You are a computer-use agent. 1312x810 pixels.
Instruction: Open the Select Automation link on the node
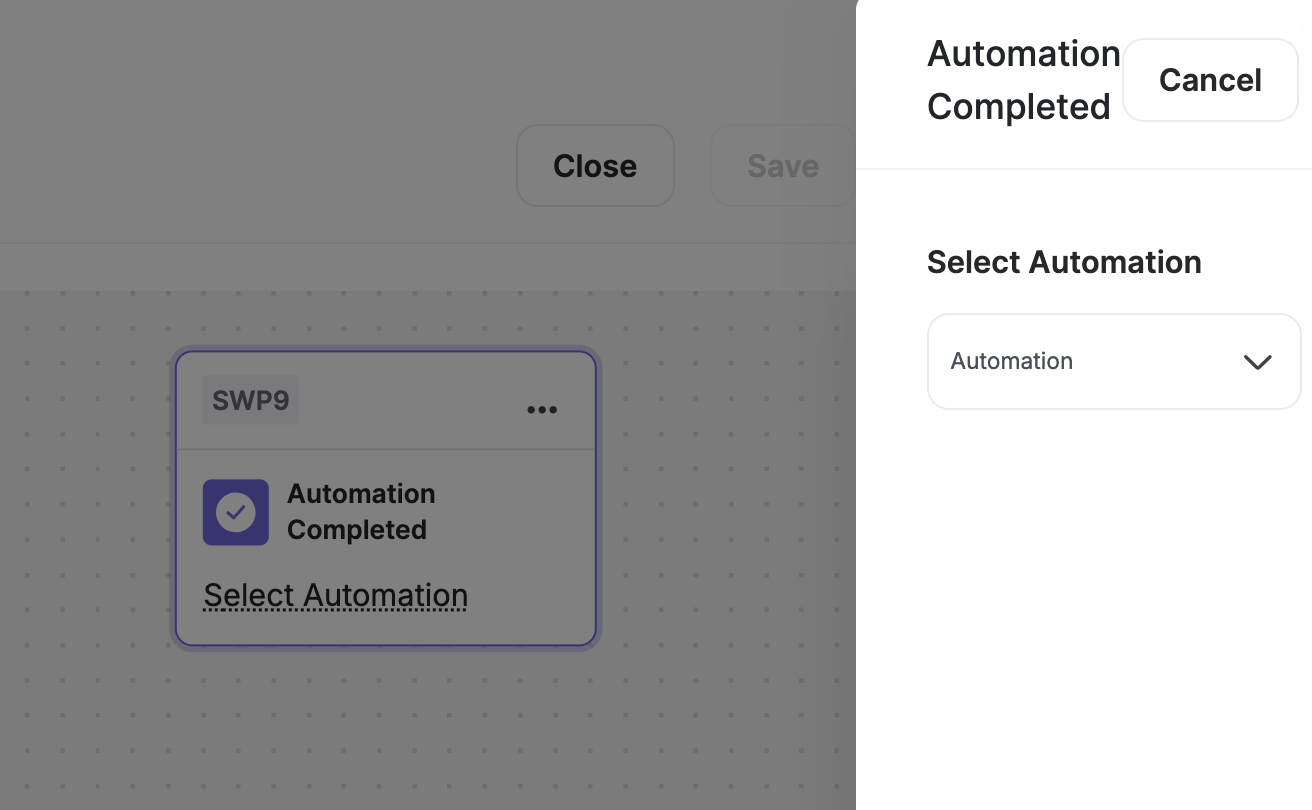pos(335,594)
